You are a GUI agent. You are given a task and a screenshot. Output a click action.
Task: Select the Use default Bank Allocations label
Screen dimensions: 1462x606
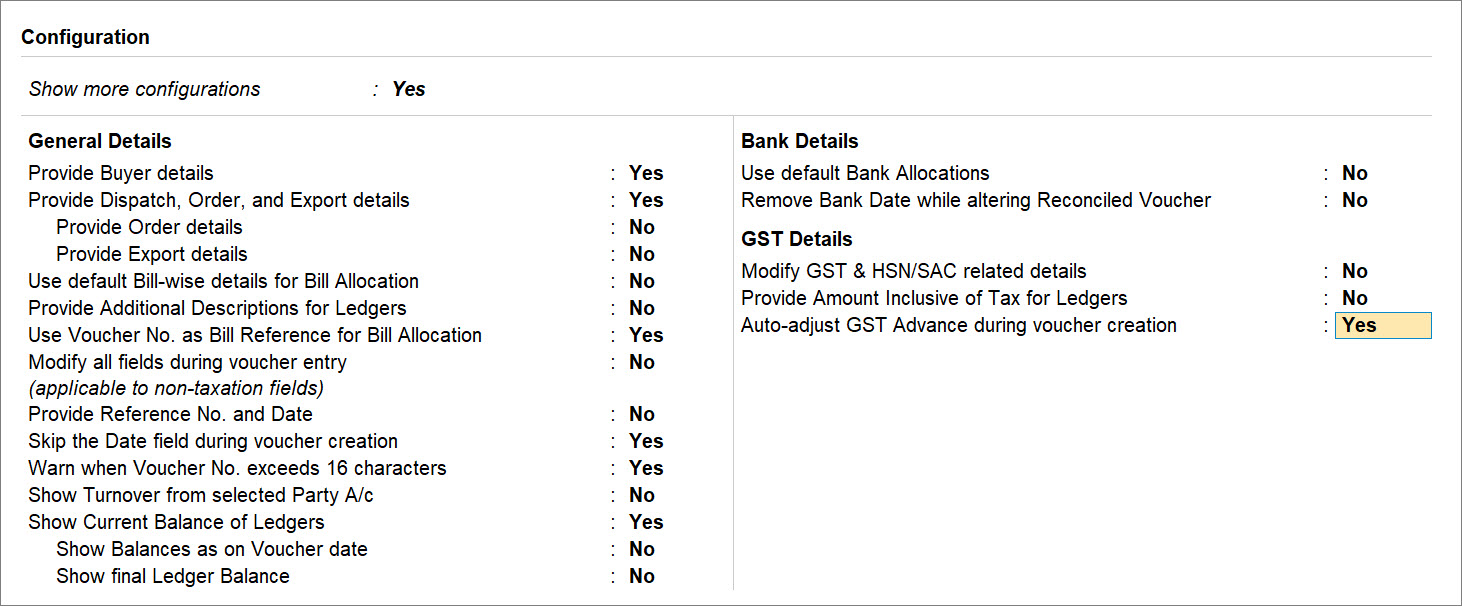(x=865, y=173)
